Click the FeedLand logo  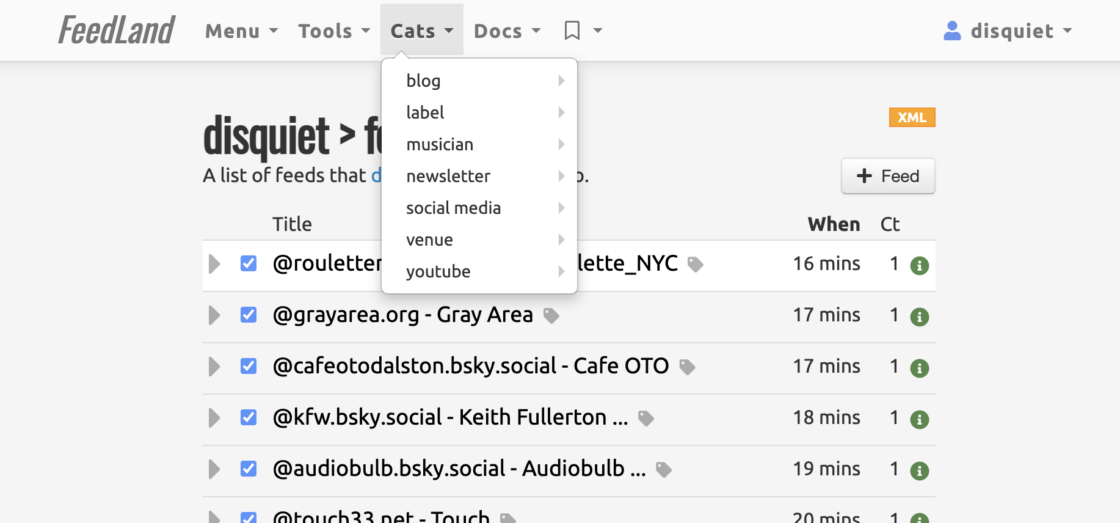point(116,31)
